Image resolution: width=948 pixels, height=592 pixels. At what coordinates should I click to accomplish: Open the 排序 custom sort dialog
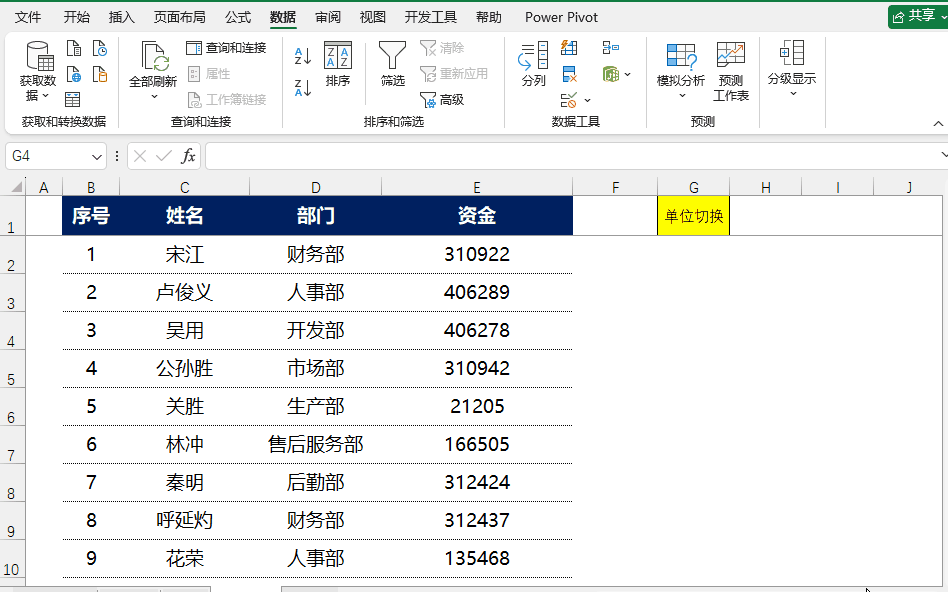coord(337,64)
